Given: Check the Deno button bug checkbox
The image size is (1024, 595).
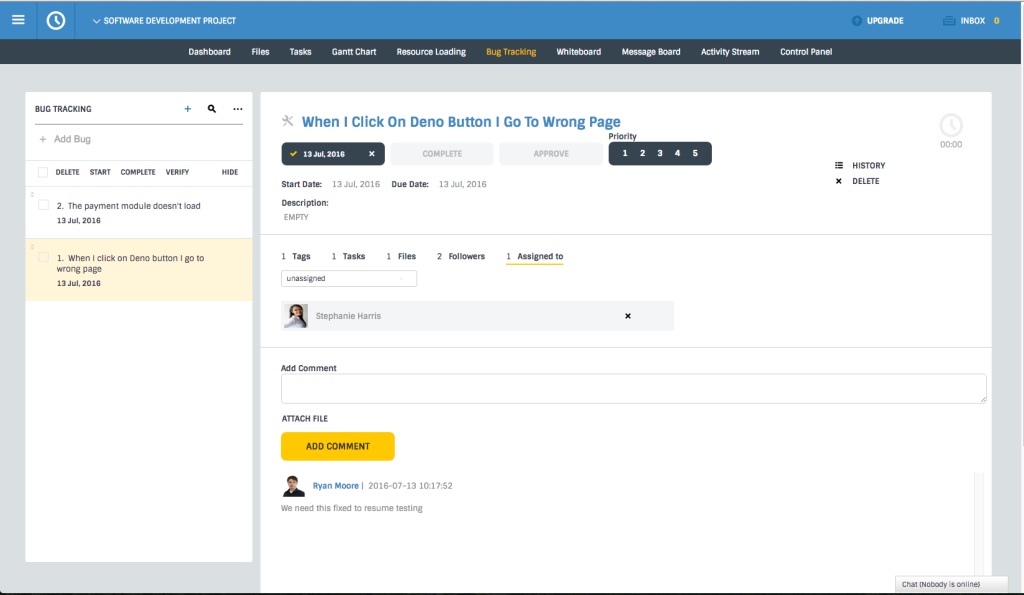Looking at the screenshot, I should click(43, 257).
